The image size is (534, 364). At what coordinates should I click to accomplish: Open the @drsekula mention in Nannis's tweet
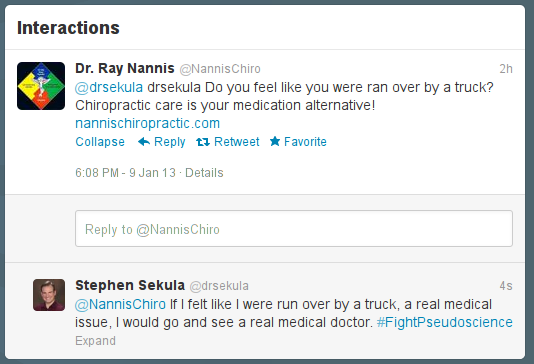point(109,88)
